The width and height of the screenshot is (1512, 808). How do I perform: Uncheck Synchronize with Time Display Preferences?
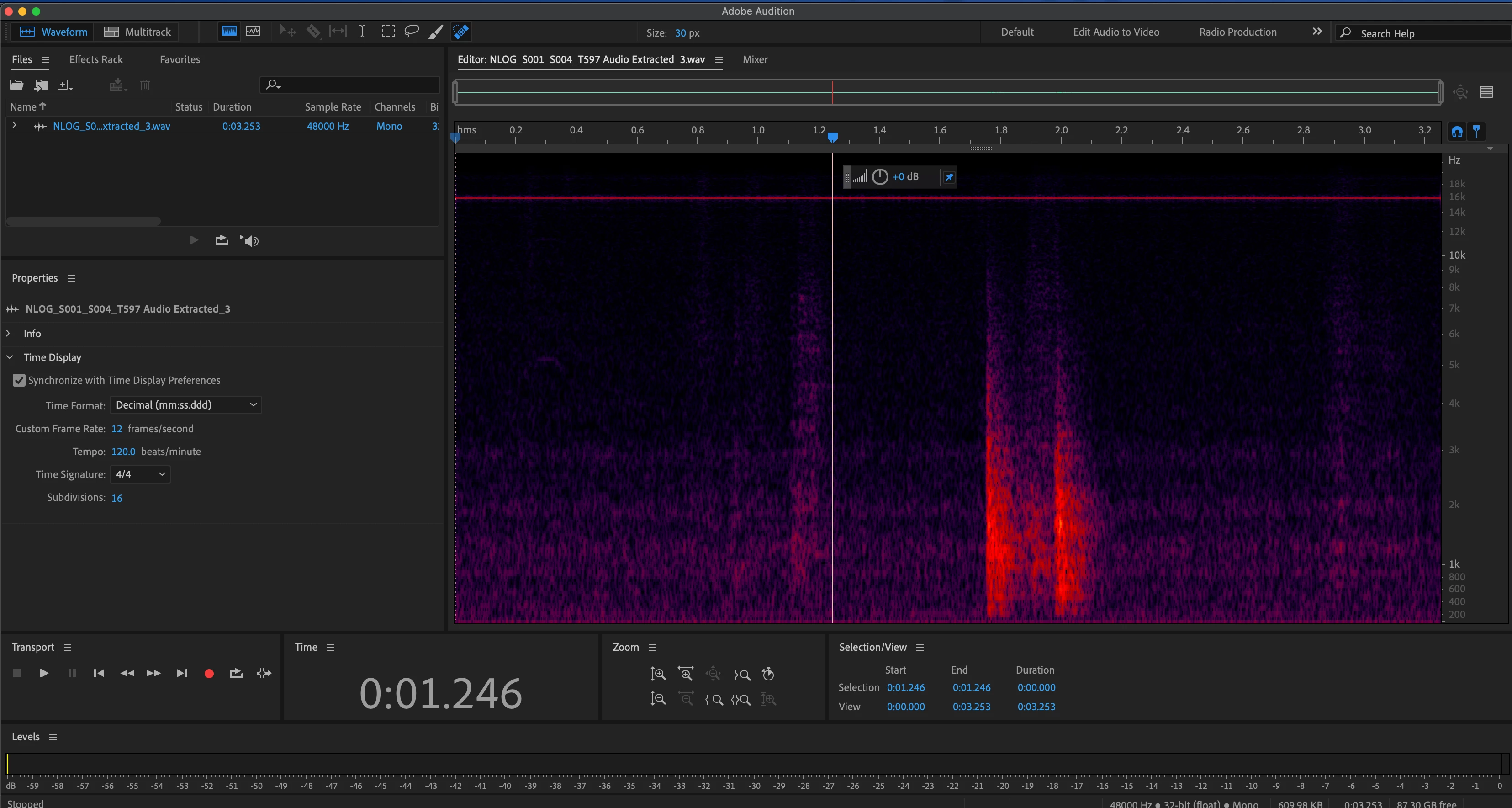(19, 381)
